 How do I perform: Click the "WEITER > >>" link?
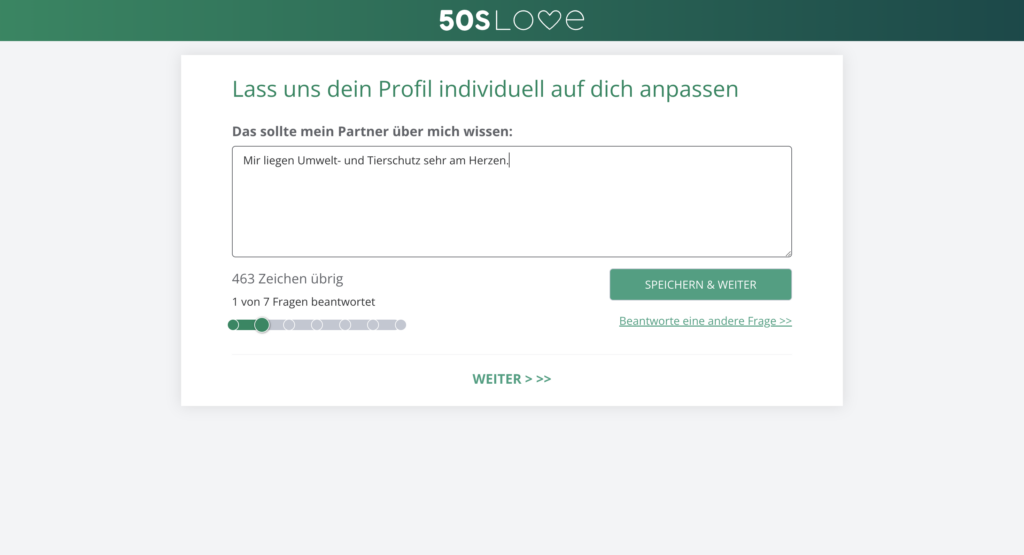pos(511,379)
